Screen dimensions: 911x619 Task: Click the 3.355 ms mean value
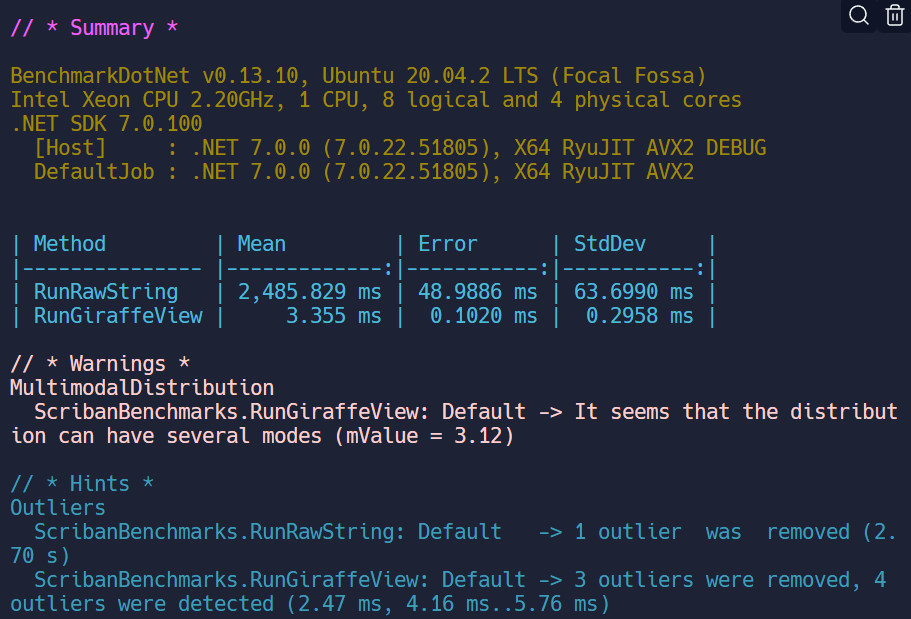(333, 316)
